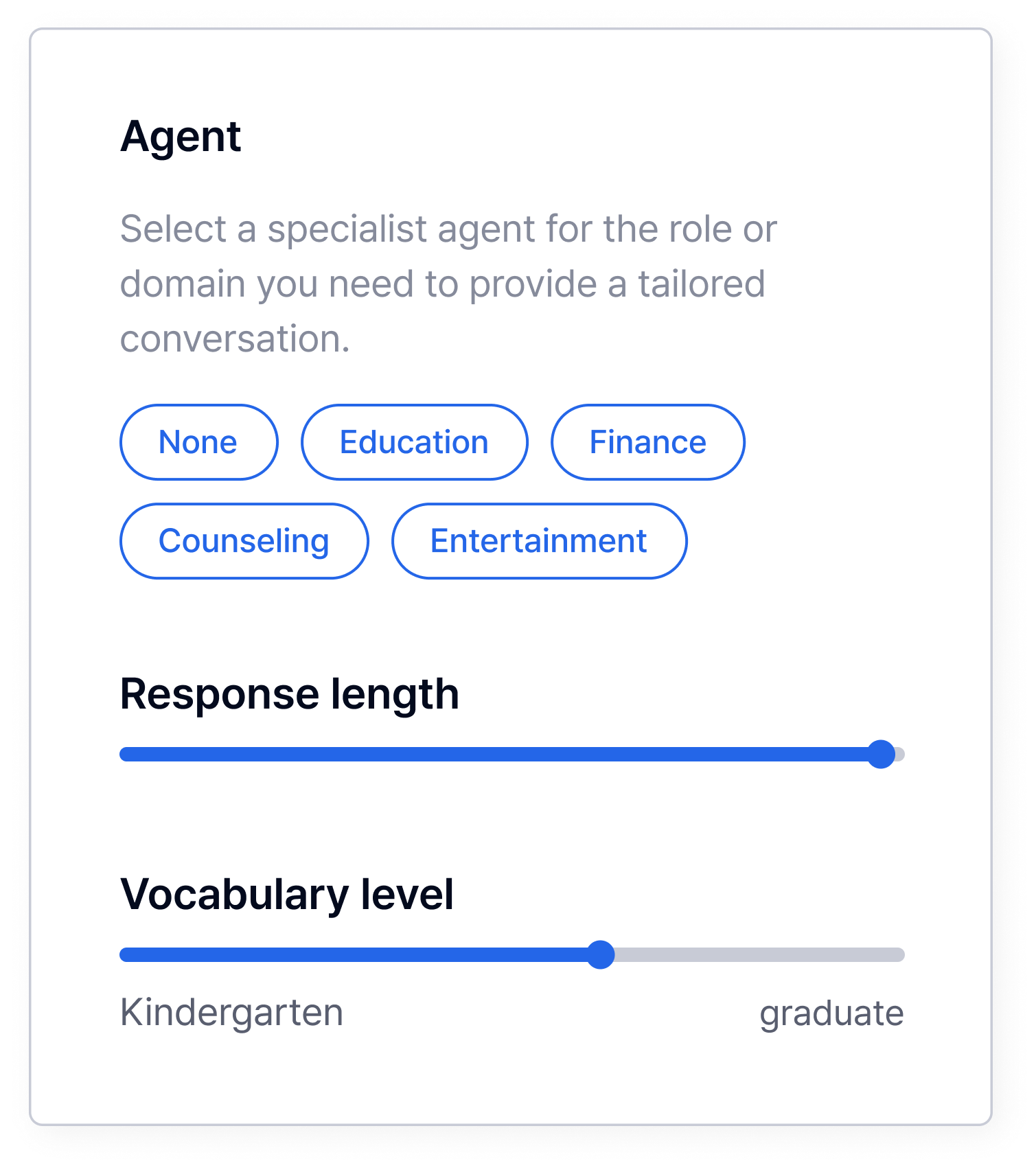The height and width of the screenshot is (1170, 1036).
Task: Select the None agent chip
Action: (198, 442)
